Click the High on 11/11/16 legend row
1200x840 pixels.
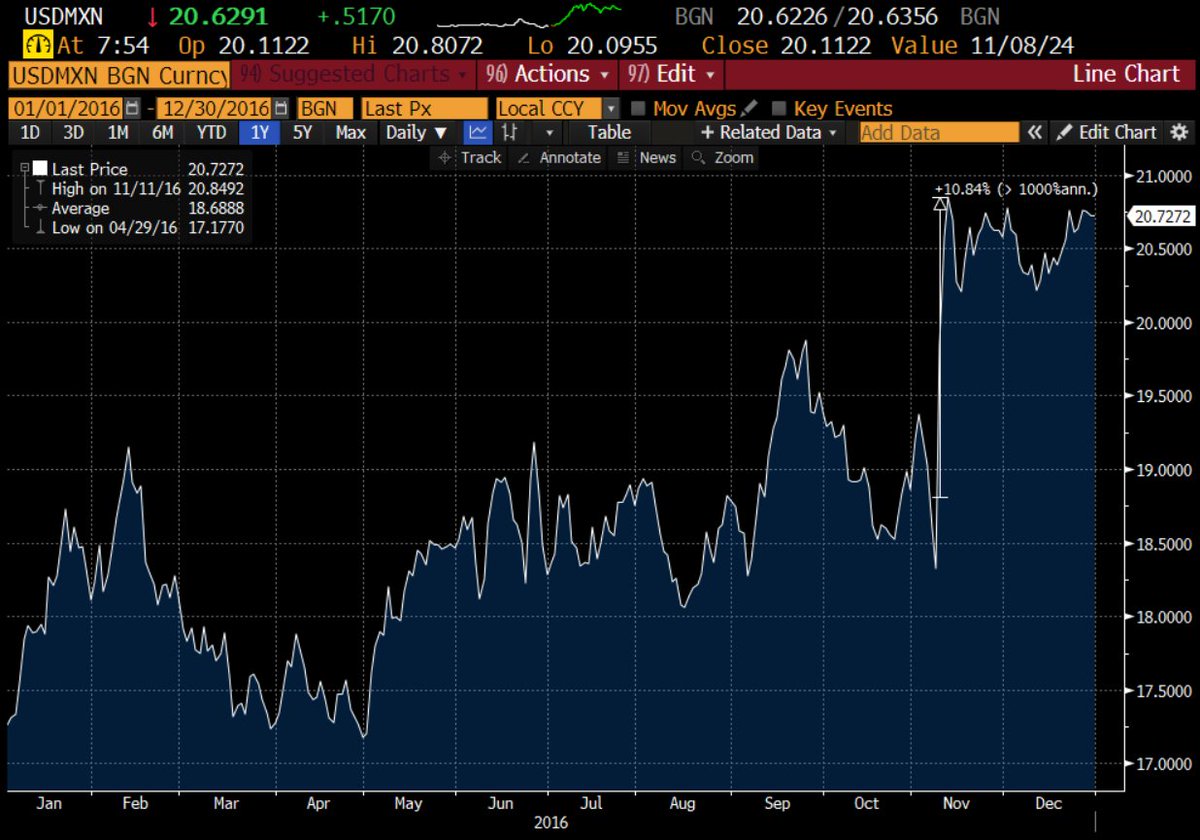pyautogui.click(x=139, y=189)
